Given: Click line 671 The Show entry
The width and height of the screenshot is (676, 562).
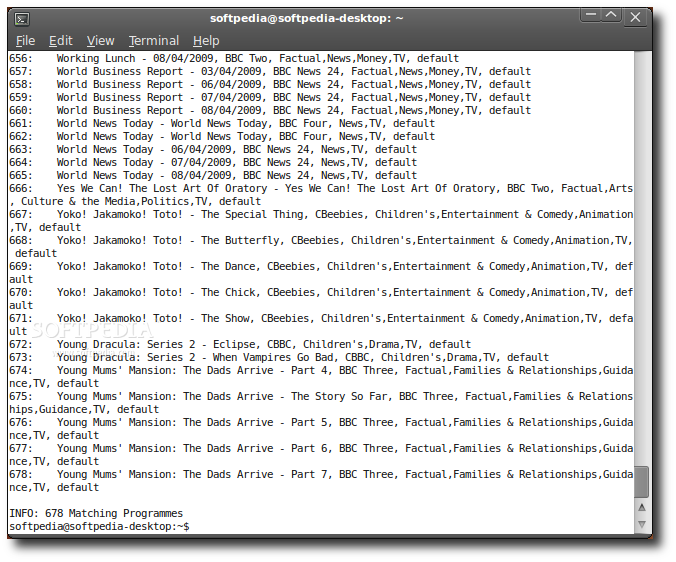Looking at the screenshot, I should click(321, 325).
